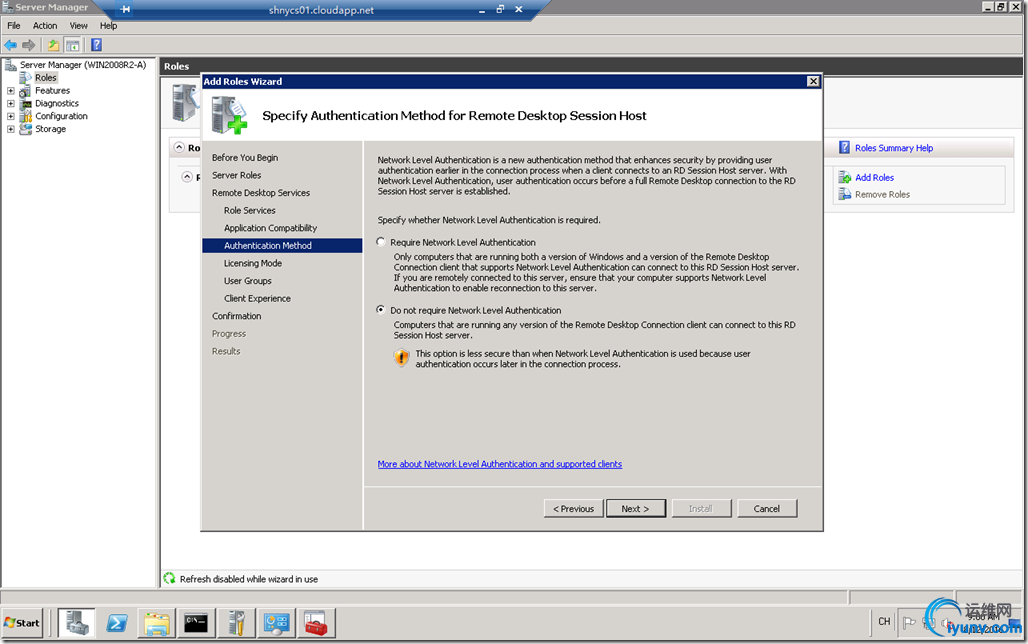This screenshot has height=644, width=1028.
Task: Collapse the second section chevron below Roles Summary
Action: (188, 176)
